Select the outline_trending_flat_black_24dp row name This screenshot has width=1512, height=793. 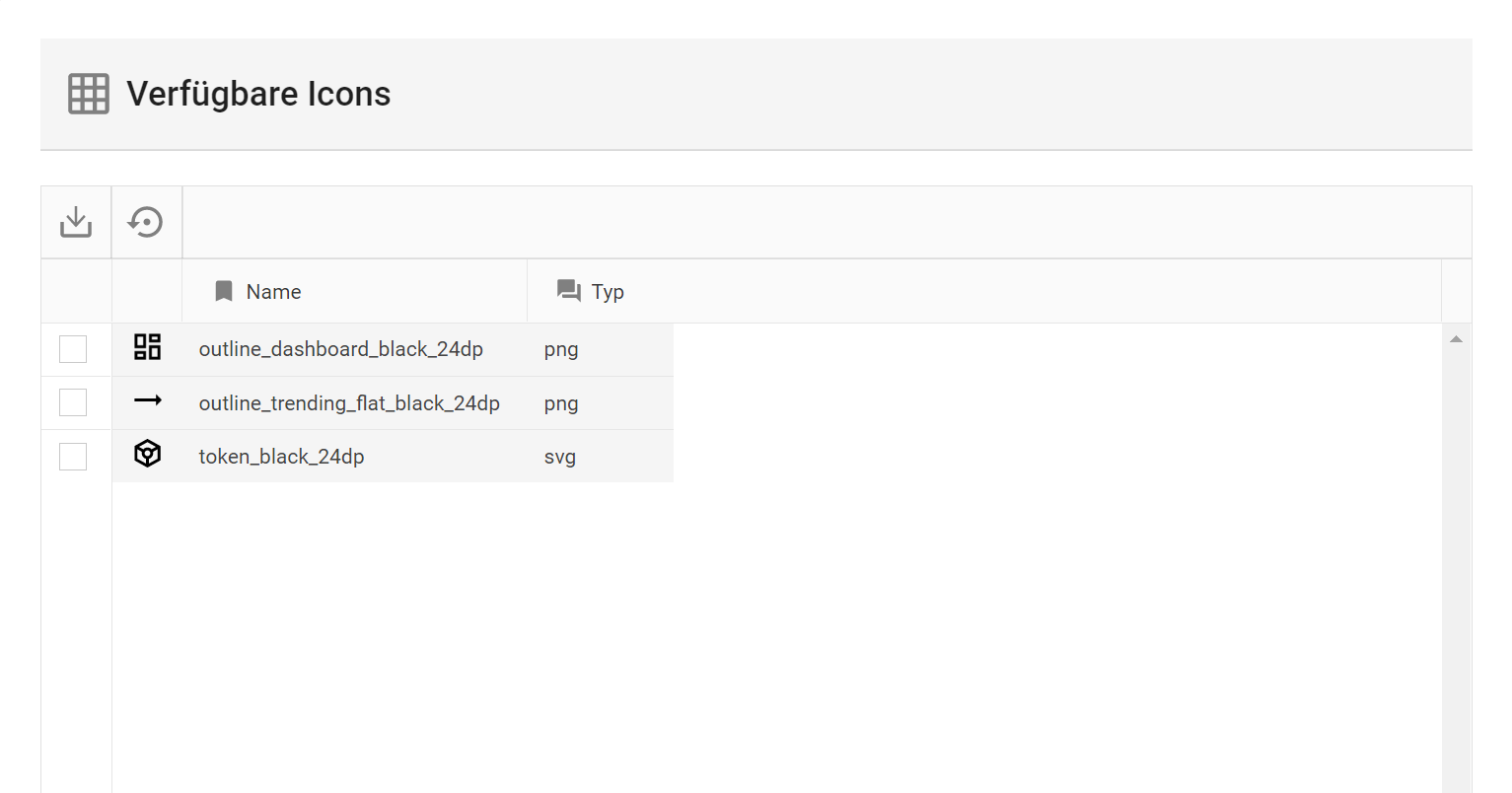[x=348, y=403]
